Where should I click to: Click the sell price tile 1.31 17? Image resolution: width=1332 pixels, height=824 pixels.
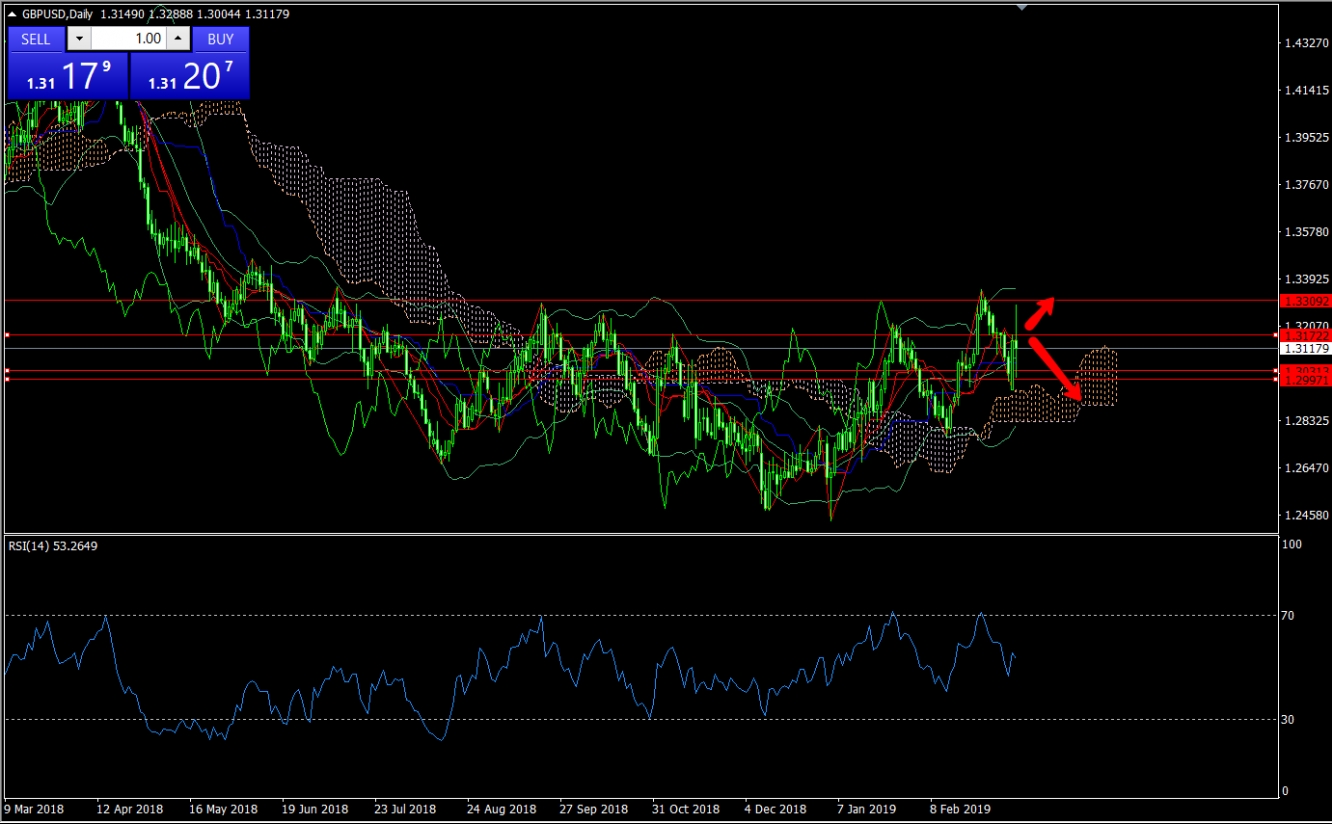67,76
